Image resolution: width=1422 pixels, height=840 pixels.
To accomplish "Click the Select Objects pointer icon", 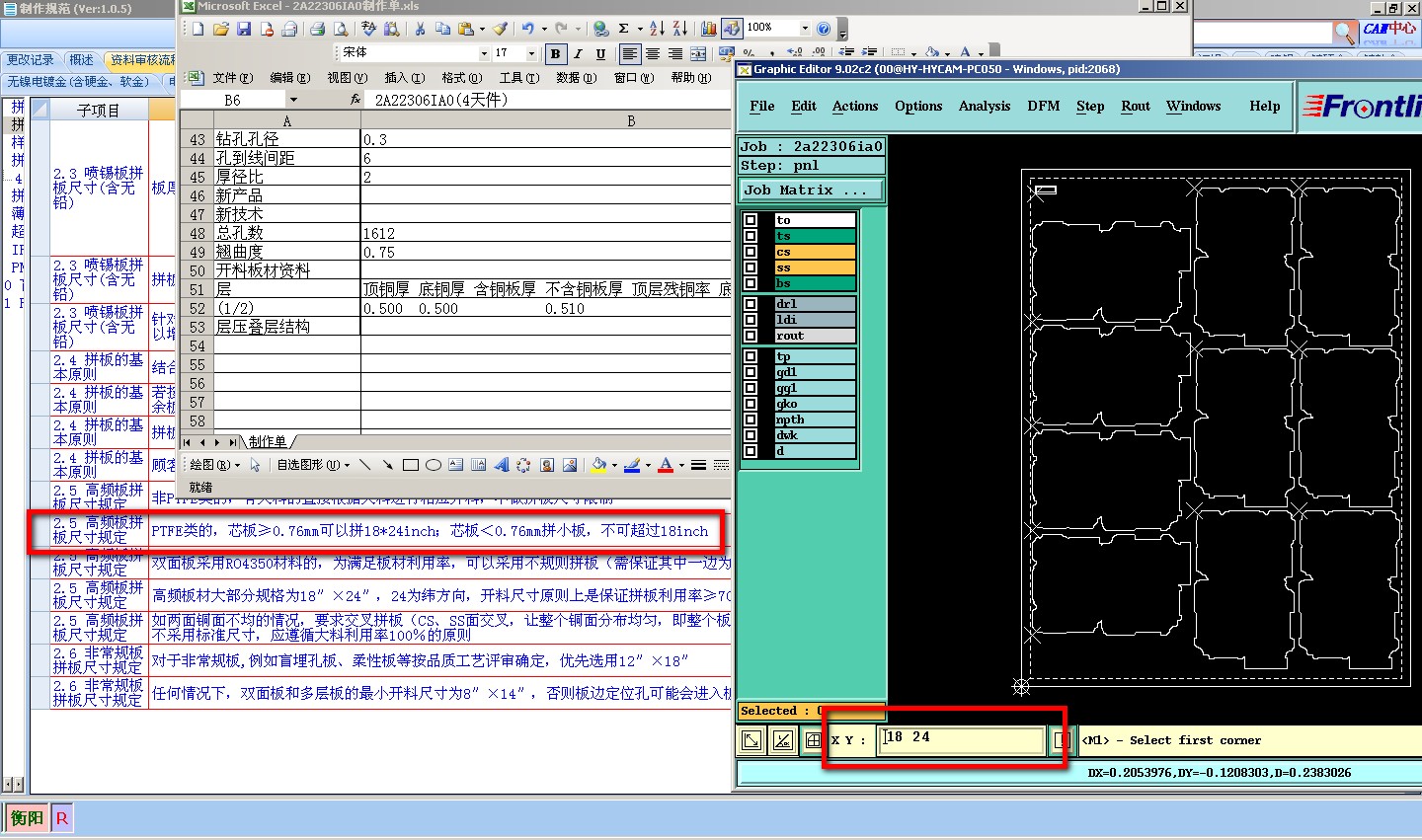I will click(x=255, y=465).
